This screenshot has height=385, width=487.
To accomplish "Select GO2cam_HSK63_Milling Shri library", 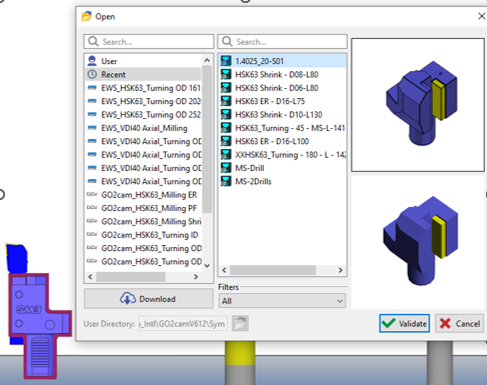I will (144, 221).
